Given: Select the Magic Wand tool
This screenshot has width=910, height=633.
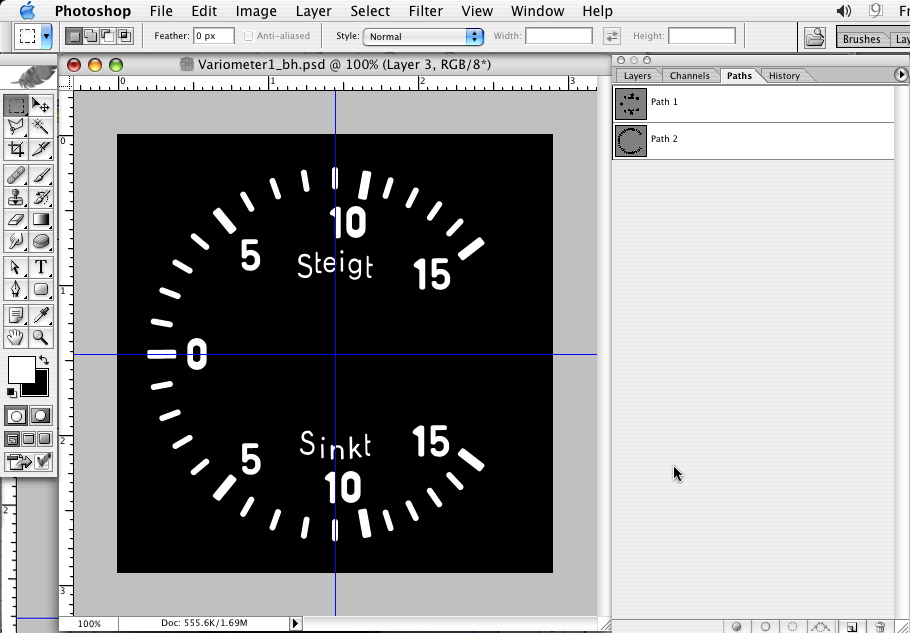Looking at the screenshot, I should 41,127.
